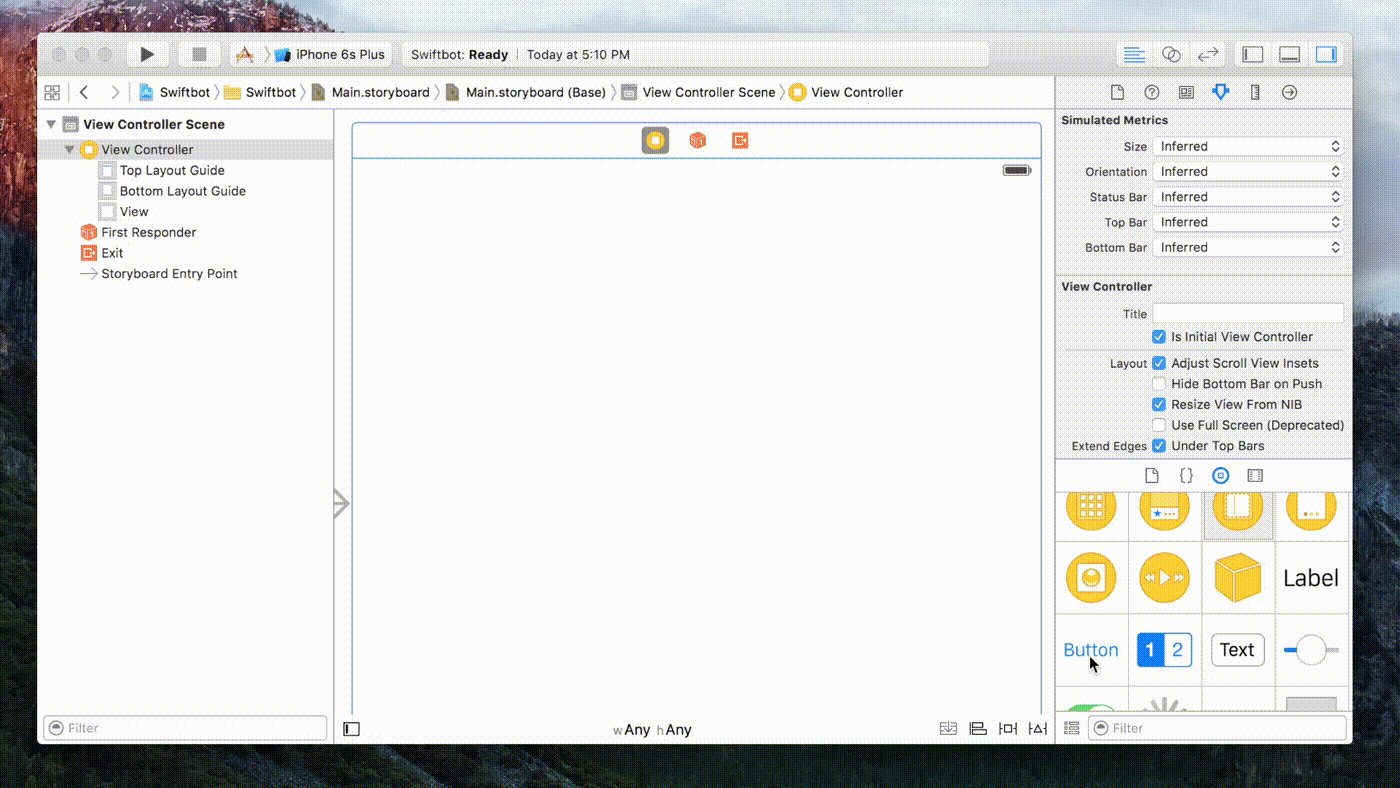Enable Hide Bottom Bar on Push

coord(1159,384)
